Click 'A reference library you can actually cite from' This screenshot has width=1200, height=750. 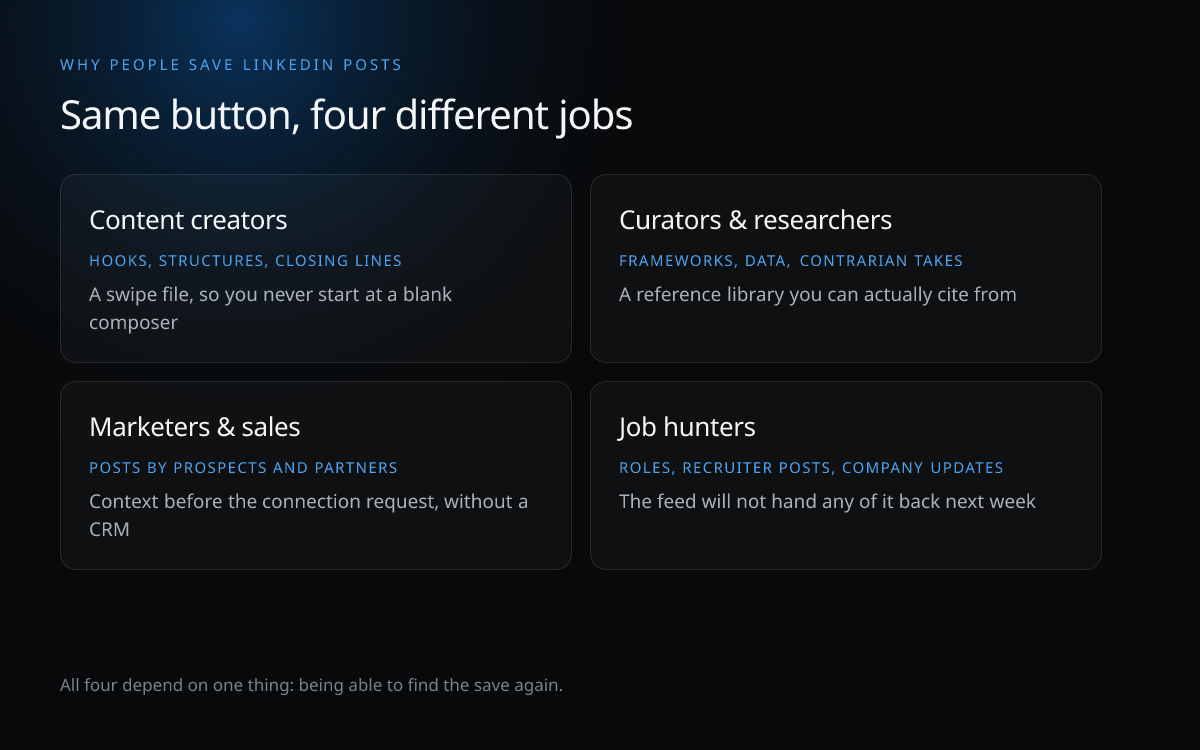pyautogui.click(x=818, y=295)
